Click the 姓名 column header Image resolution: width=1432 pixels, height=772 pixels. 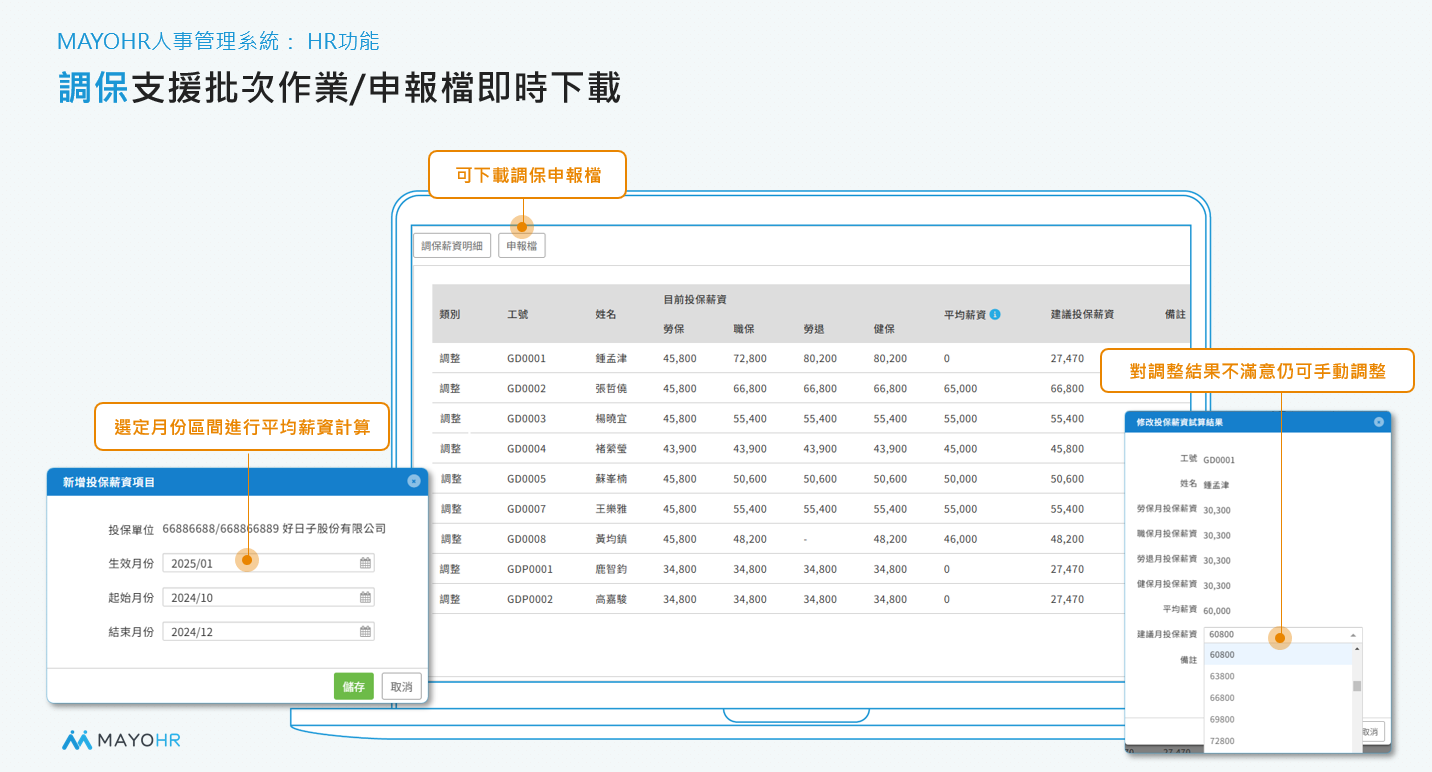[x=606, y=314]
